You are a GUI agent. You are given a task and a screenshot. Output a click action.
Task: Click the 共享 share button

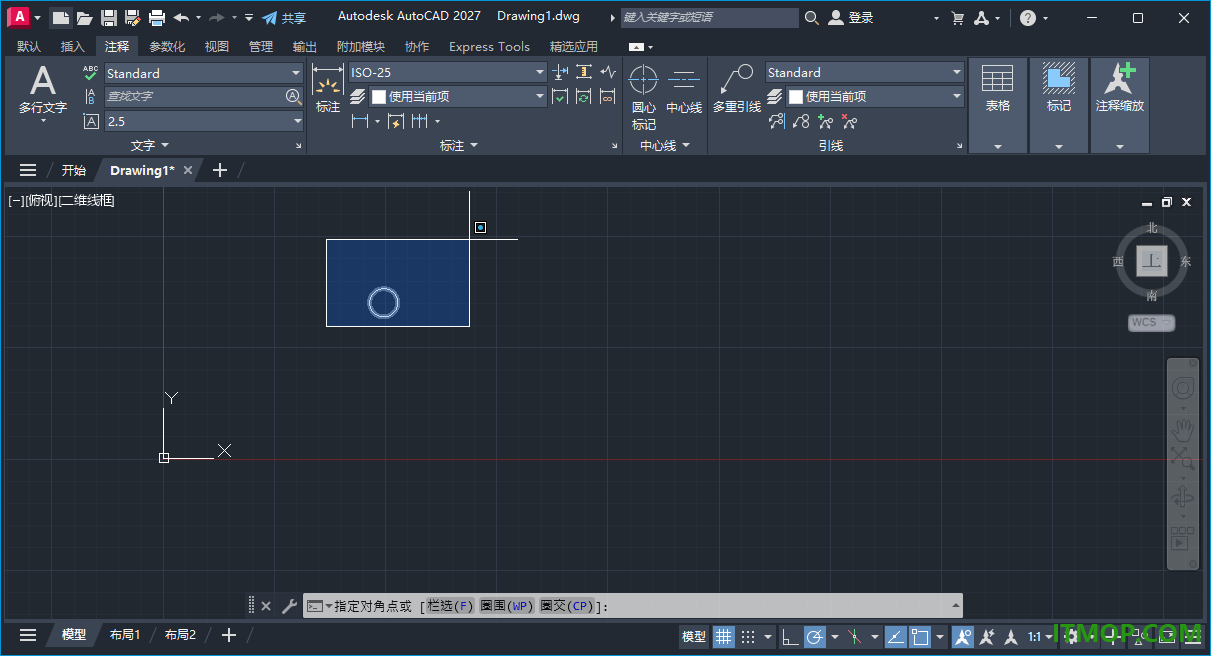pos(284,18)
